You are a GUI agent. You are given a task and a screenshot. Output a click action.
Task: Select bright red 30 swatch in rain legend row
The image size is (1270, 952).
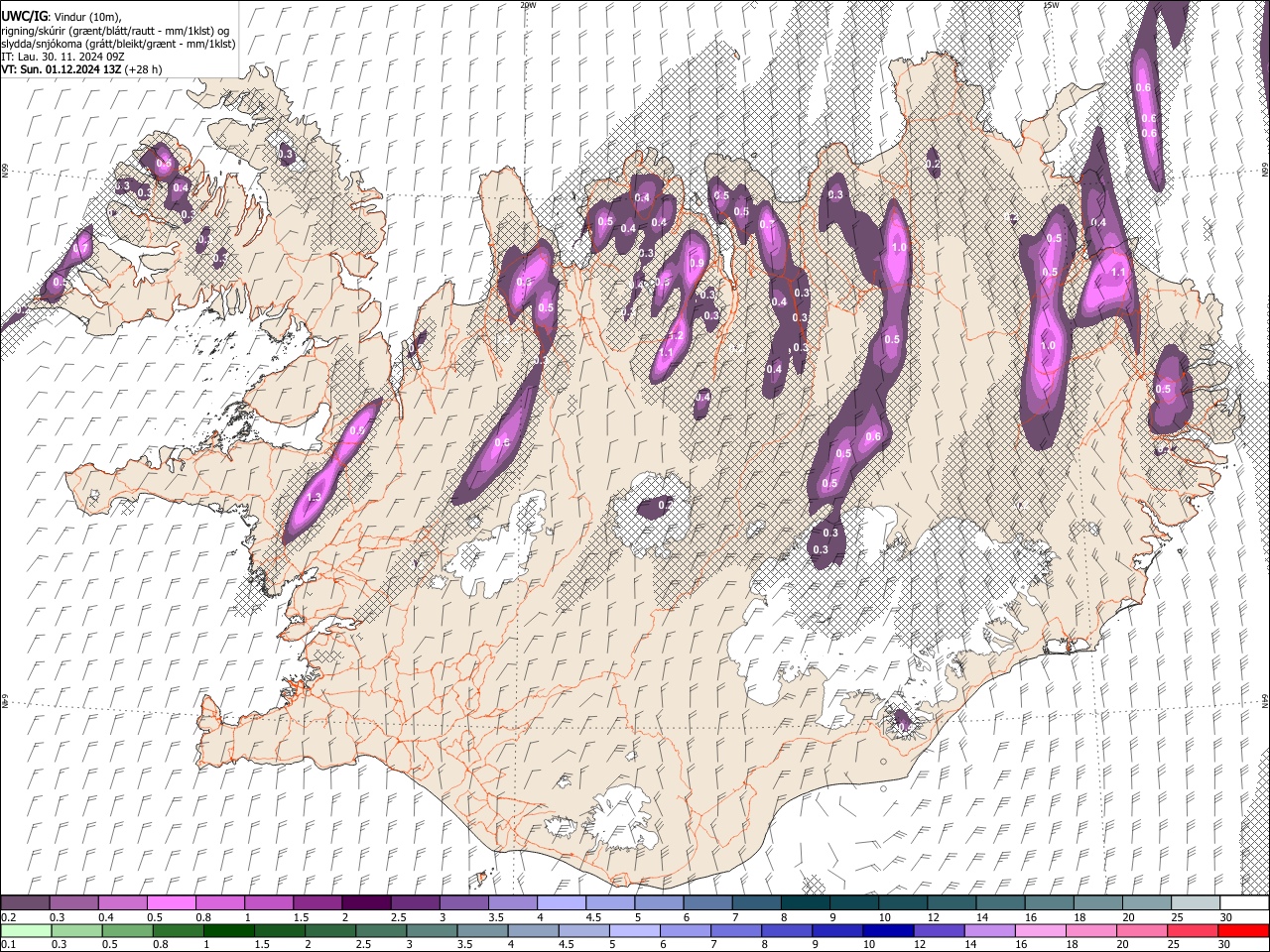(x=1244, y=930)
